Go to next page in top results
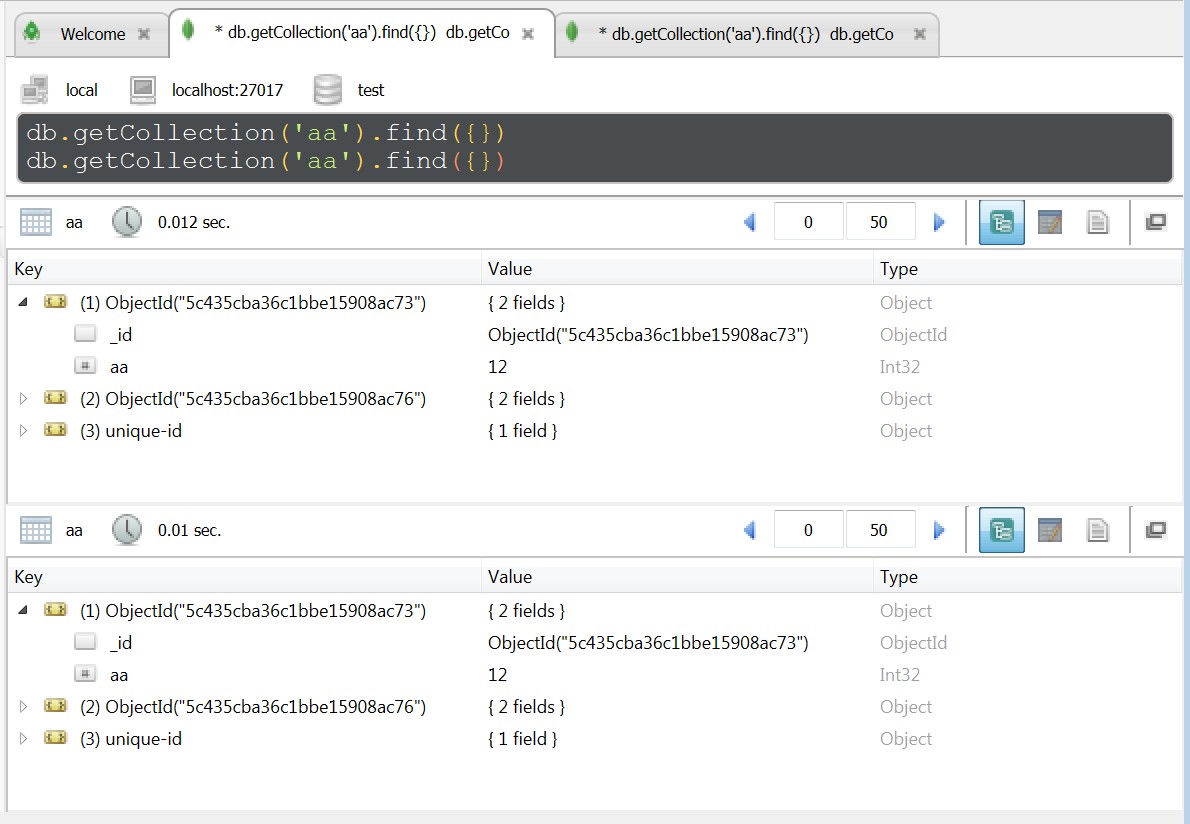Viewport: 1190px width, 824px height. click(939, 222)
